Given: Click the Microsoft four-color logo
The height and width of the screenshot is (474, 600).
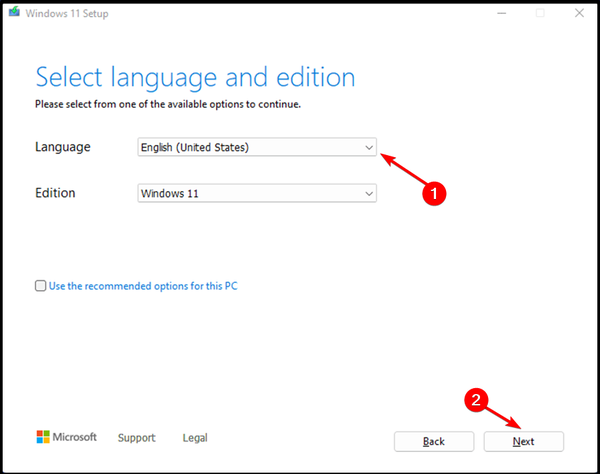Looking at the screenshot, I should pos(43,437).
